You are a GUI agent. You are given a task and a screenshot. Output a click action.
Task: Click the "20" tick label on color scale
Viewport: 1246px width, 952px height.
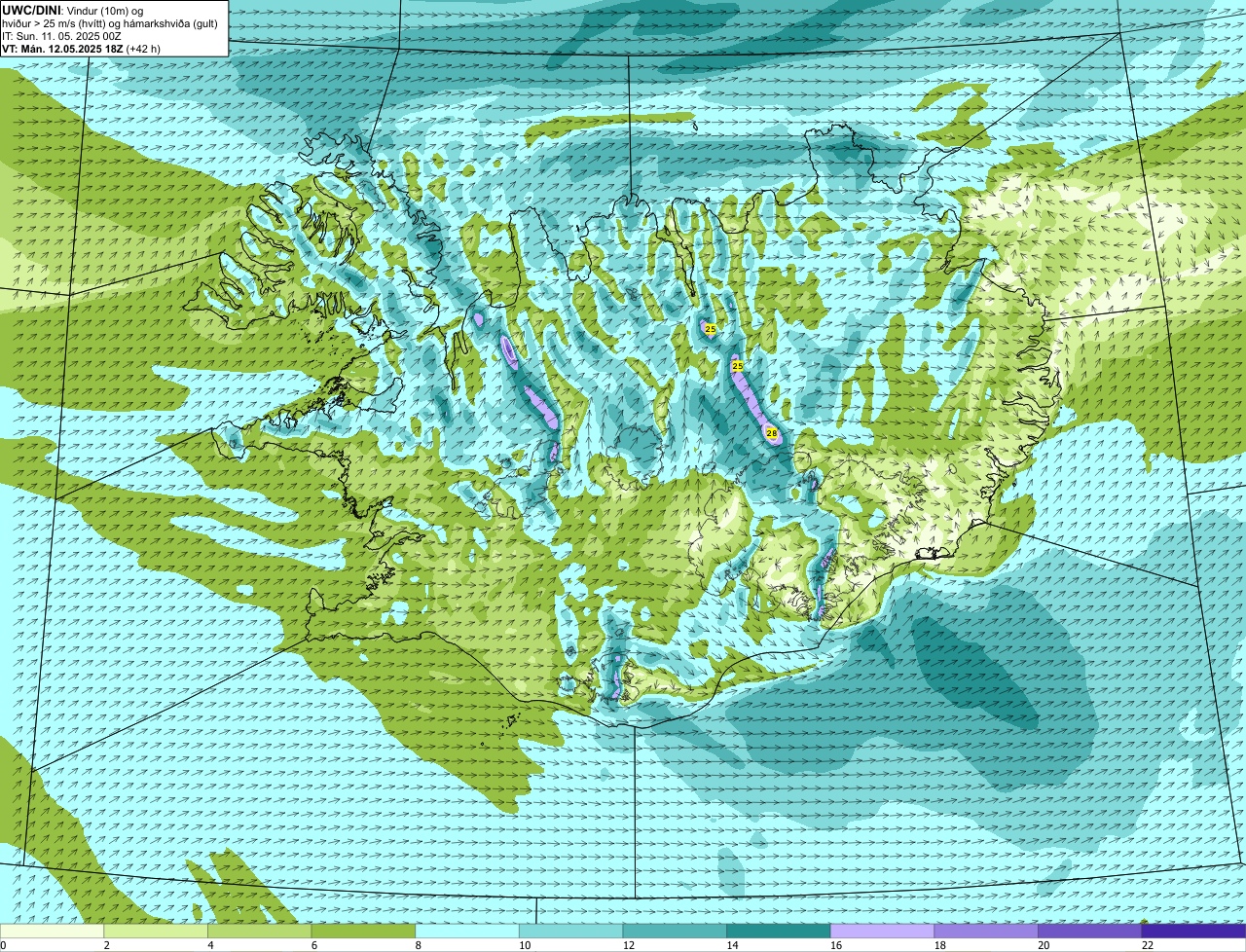1044,945
